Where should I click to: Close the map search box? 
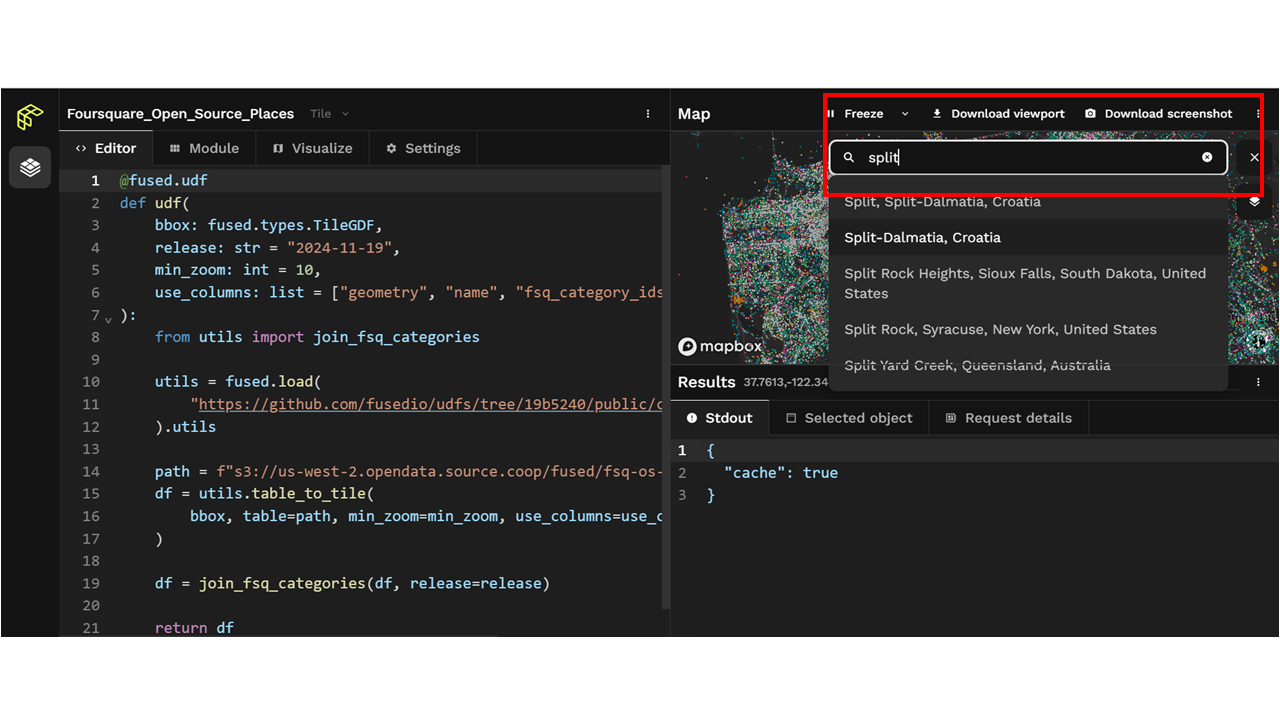1254,158
